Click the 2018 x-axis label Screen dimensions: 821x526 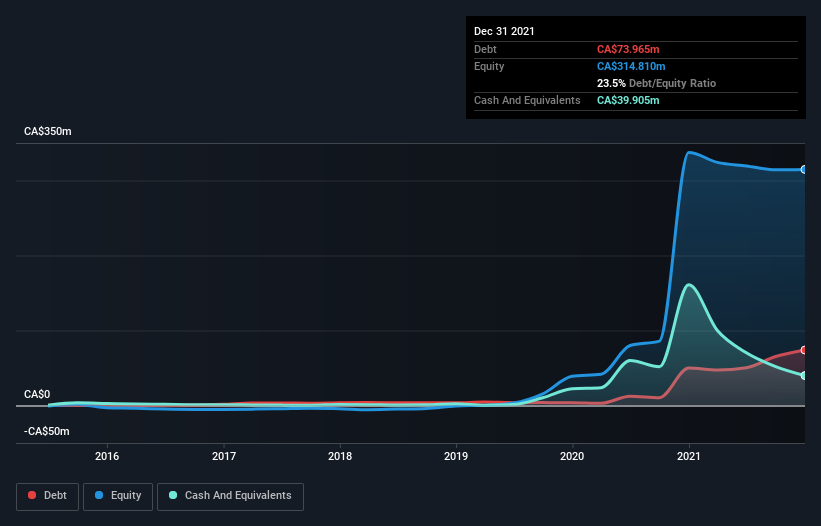(x=340, y=456)
